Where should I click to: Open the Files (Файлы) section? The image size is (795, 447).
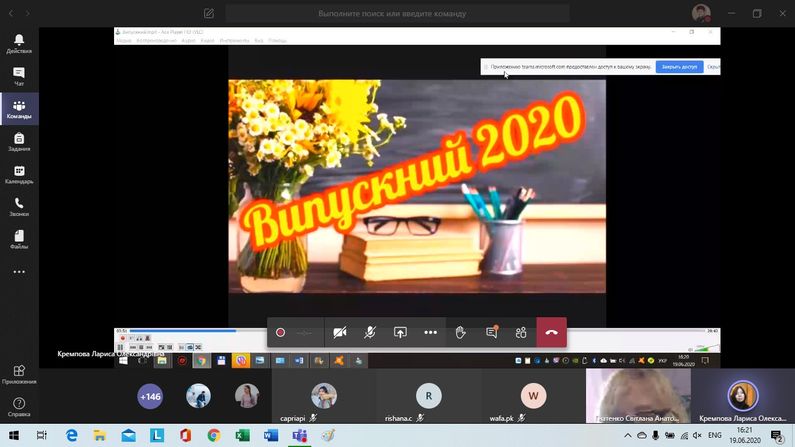click(19, 239)
